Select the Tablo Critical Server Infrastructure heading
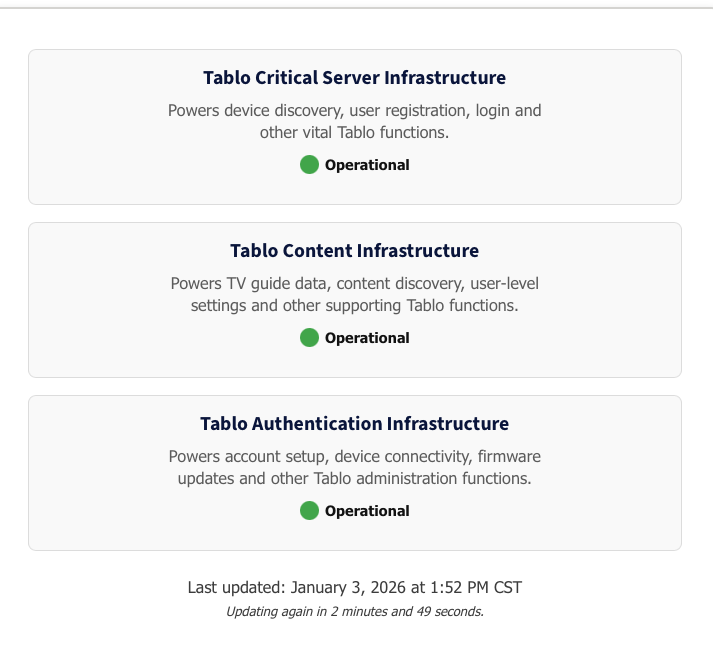The image size is (713, 649). (354, 78)
